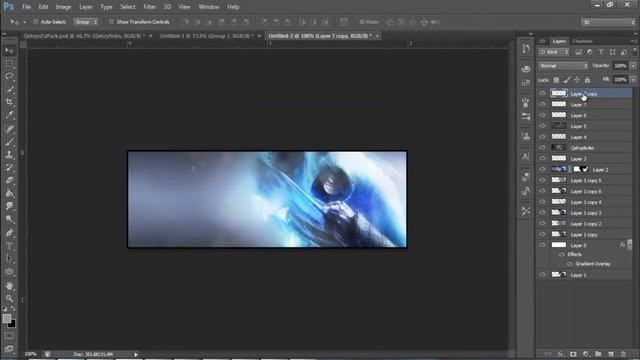Click the zoom percentage field in status bar
The image size is (640, 360).
[31, 354]
